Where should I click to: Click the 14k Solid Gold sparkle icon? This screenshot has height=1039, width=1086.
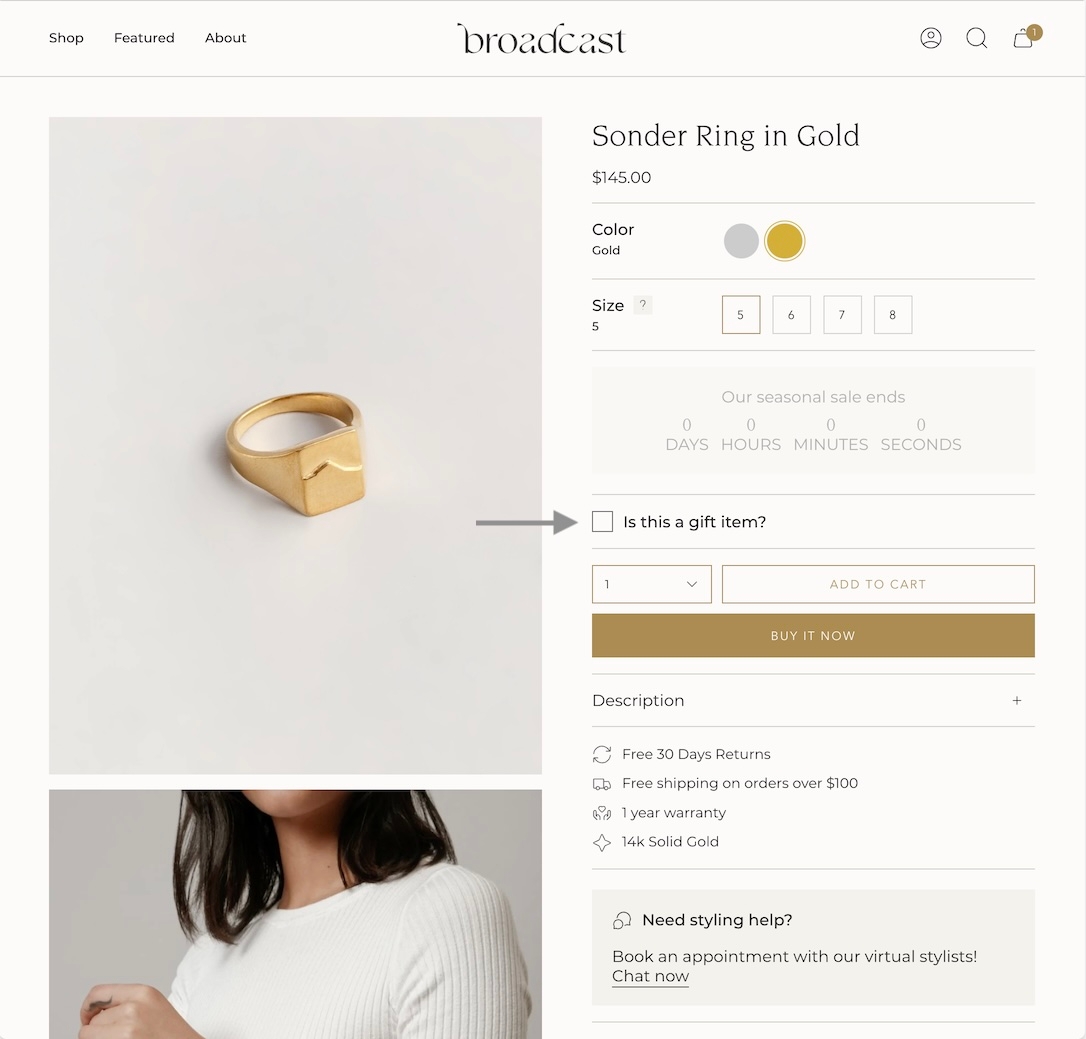(x=602, y=842)
